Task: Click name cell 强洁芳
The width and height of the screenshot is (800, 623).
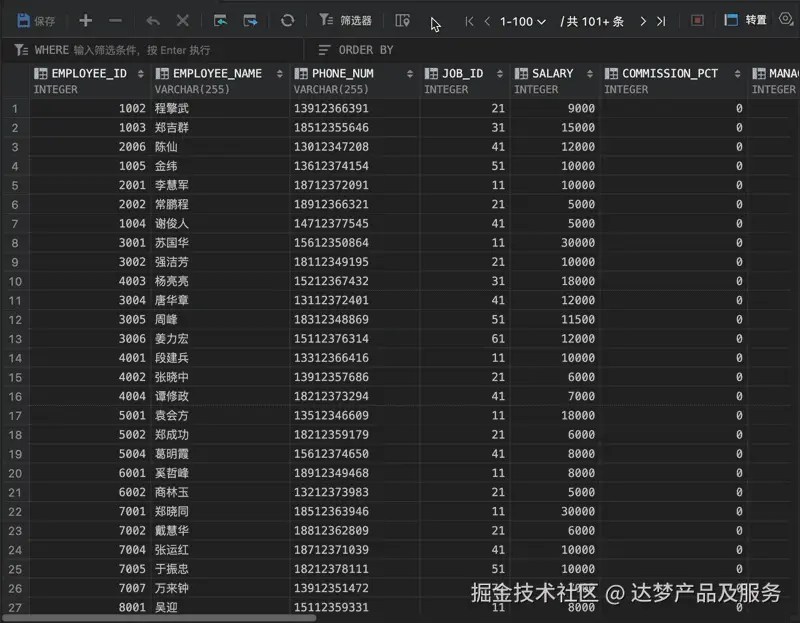Action: [220, 262]
